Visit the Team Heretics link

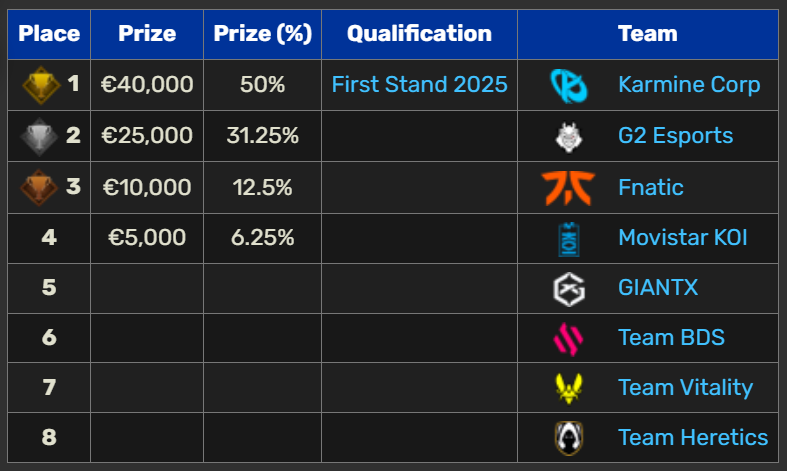pyautogui.click(x=693, y=437)
